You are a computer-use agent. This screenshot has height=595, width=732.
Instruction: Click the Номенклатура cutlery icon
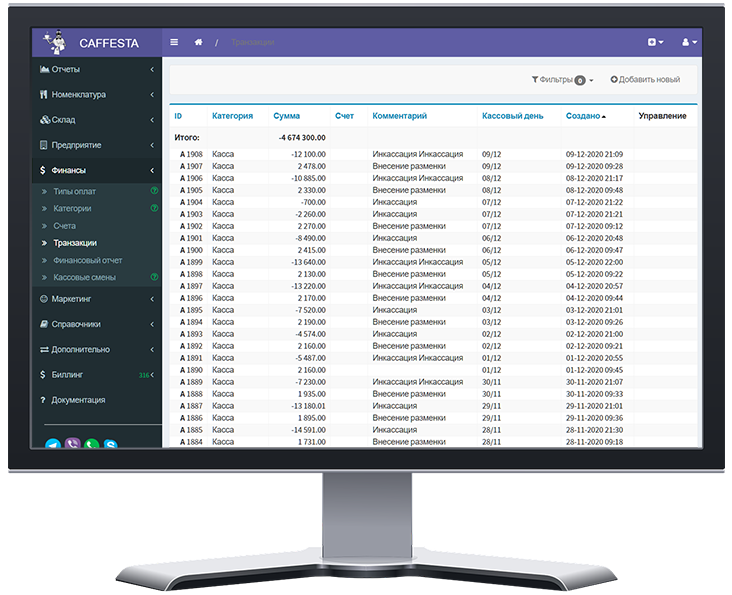point(43,94)
